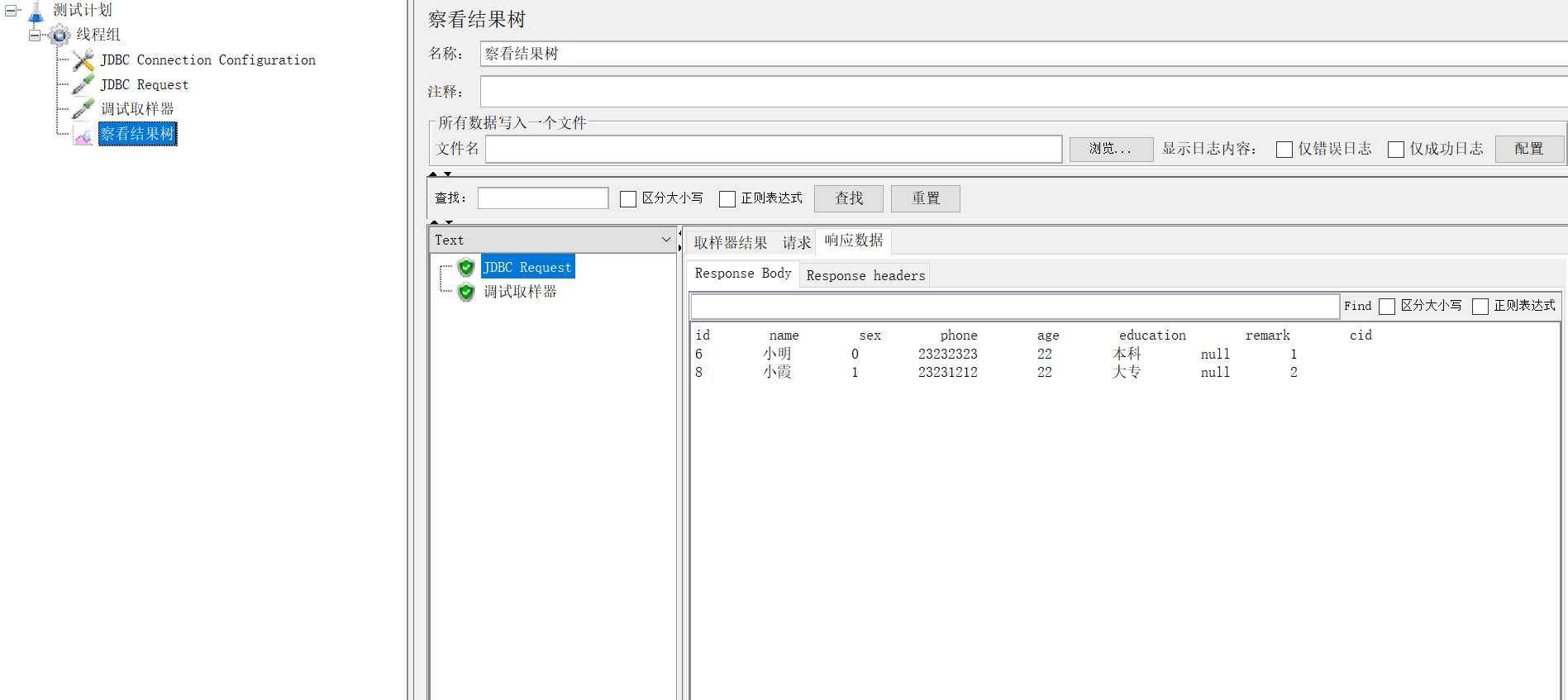This screenshot has width=1568, height=700.
Task: Click the 重置 button
Action: (x=926, y=198)
